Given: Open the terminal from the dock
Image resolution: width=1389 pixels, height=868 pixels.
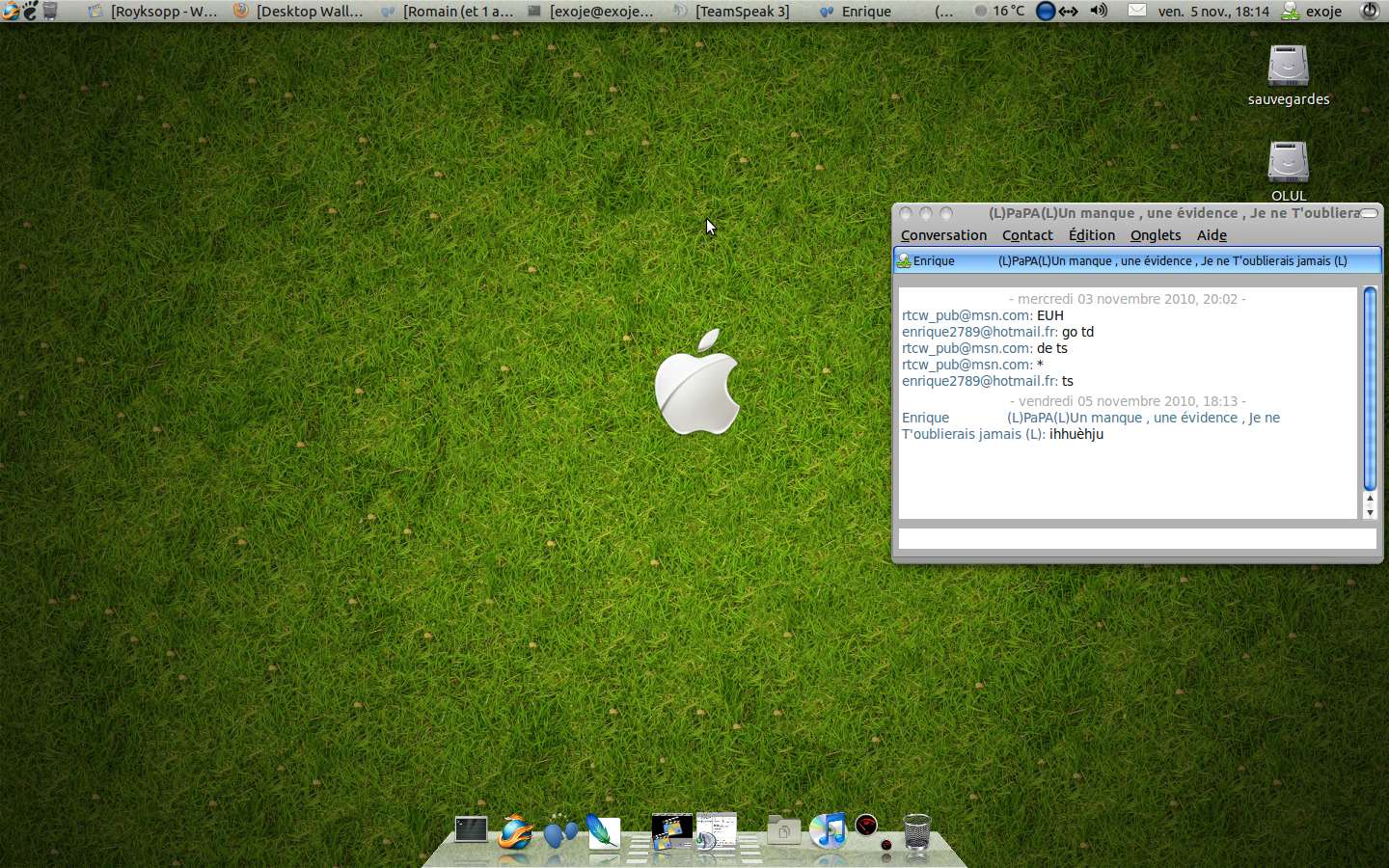Looking at the screenshot, I should click(471, 829).
